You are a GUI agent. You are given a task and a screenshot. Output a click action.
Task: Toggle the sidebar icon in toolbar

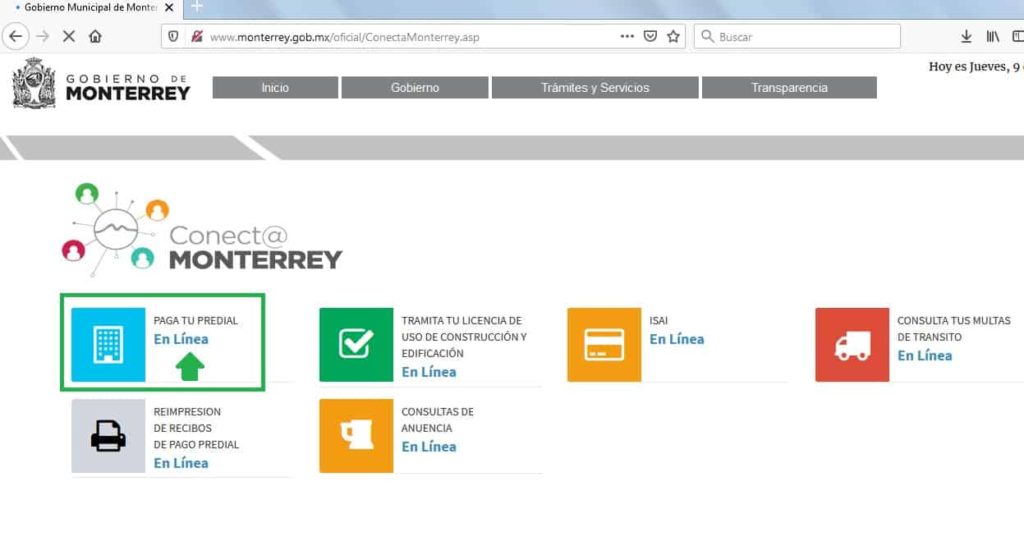1018,37
